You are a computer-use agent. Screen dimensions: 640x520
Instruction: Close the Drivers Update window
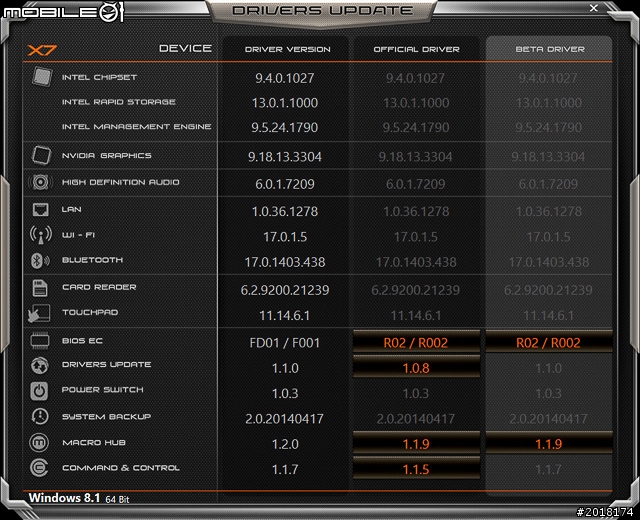(x=594, y=8)
